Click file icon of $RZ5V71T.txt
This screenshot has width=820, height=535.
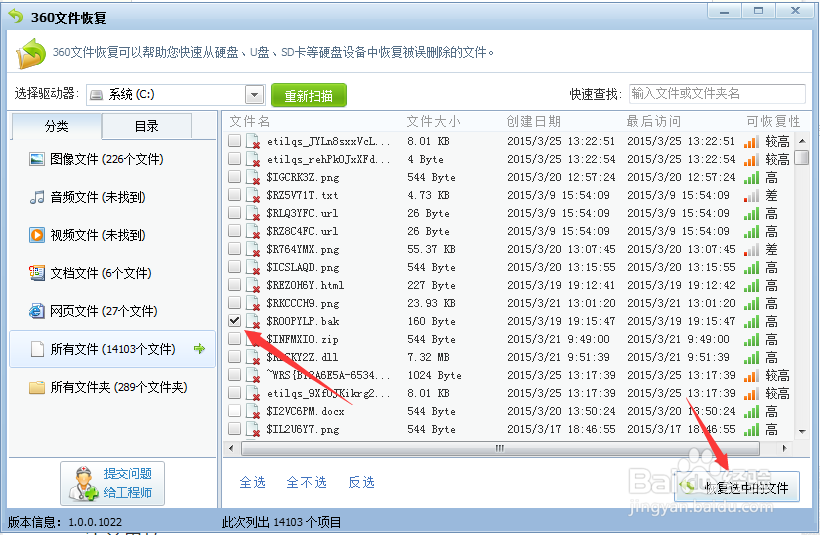pyautogui.click(x=253, y=196)
